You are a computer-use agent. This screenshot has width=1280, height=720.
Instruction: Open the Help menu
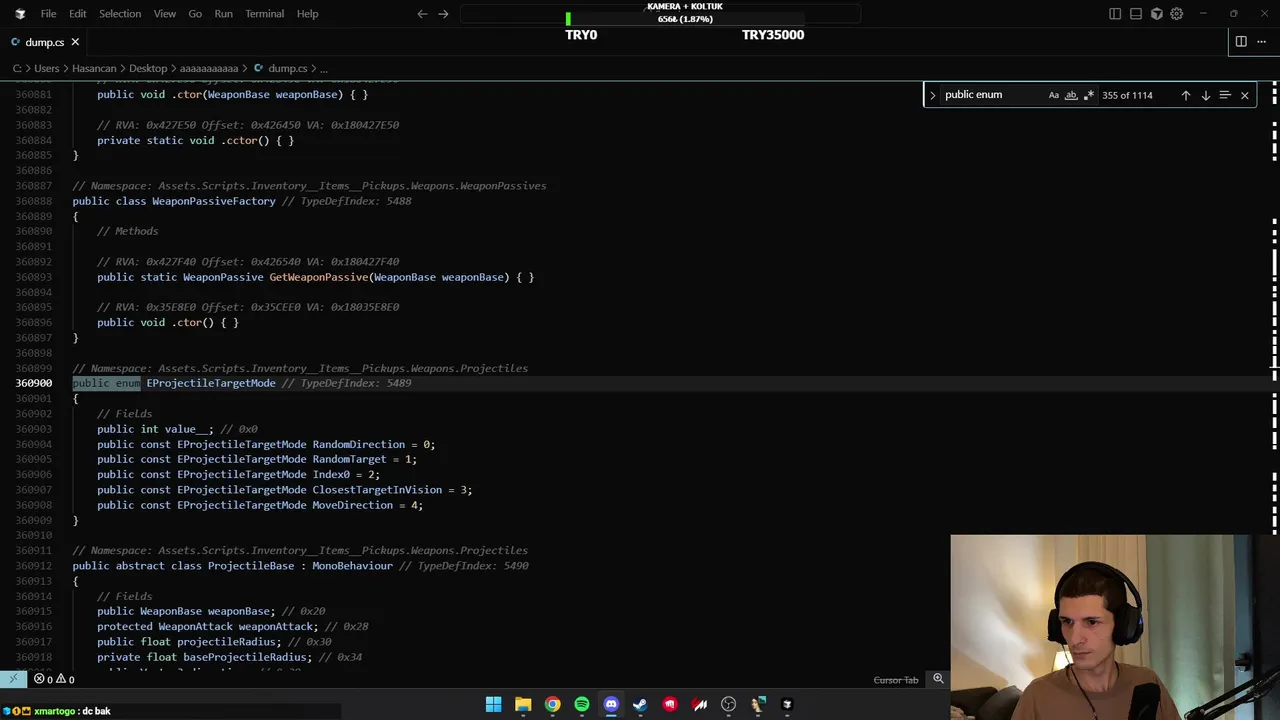pyautogui.click(x=307, y=14)
